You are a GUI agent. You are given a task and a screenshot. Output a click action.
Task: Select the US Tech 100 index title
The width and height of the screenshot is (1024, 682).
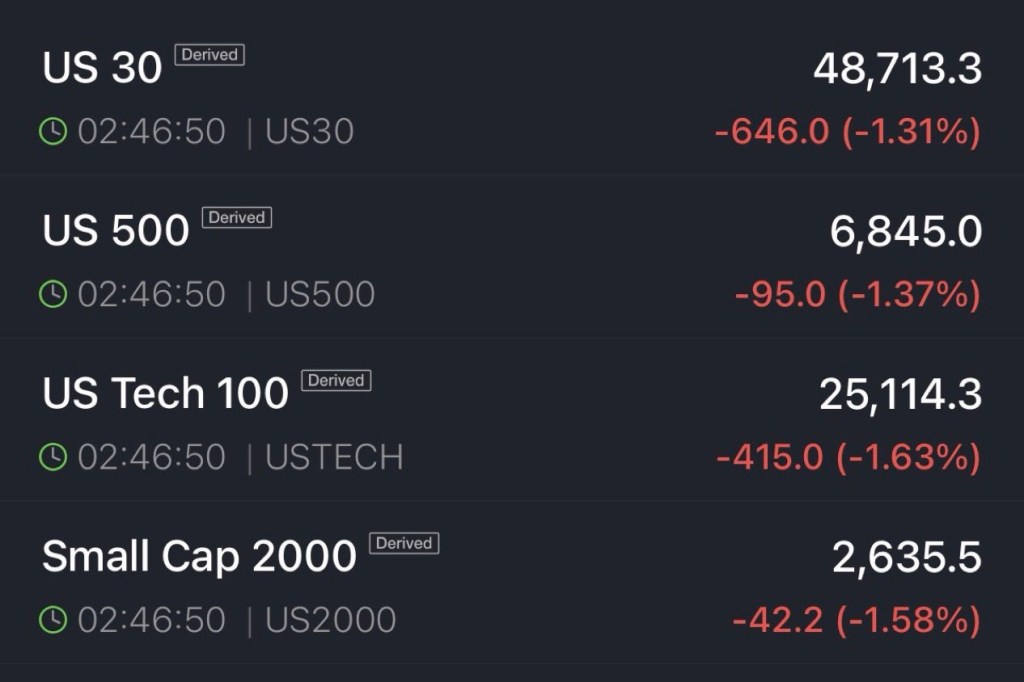[x=166, y=394]
